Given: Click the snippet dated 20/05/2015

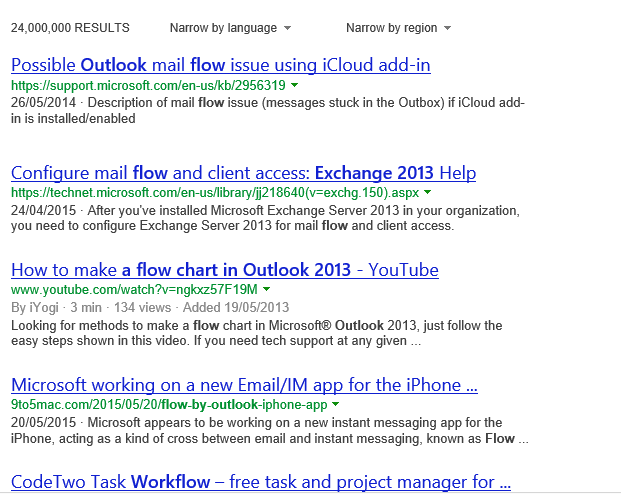Looking at the screenshot, I should click(268, 431).
